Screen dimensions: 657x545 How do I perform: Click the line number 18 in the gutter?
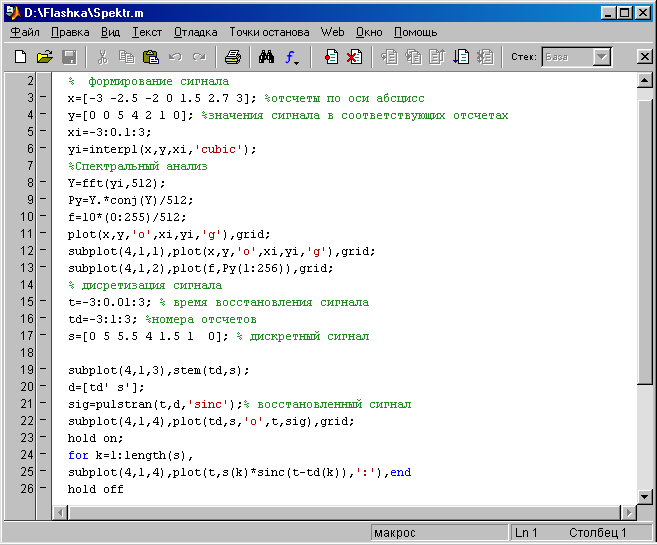coord(27,353)
